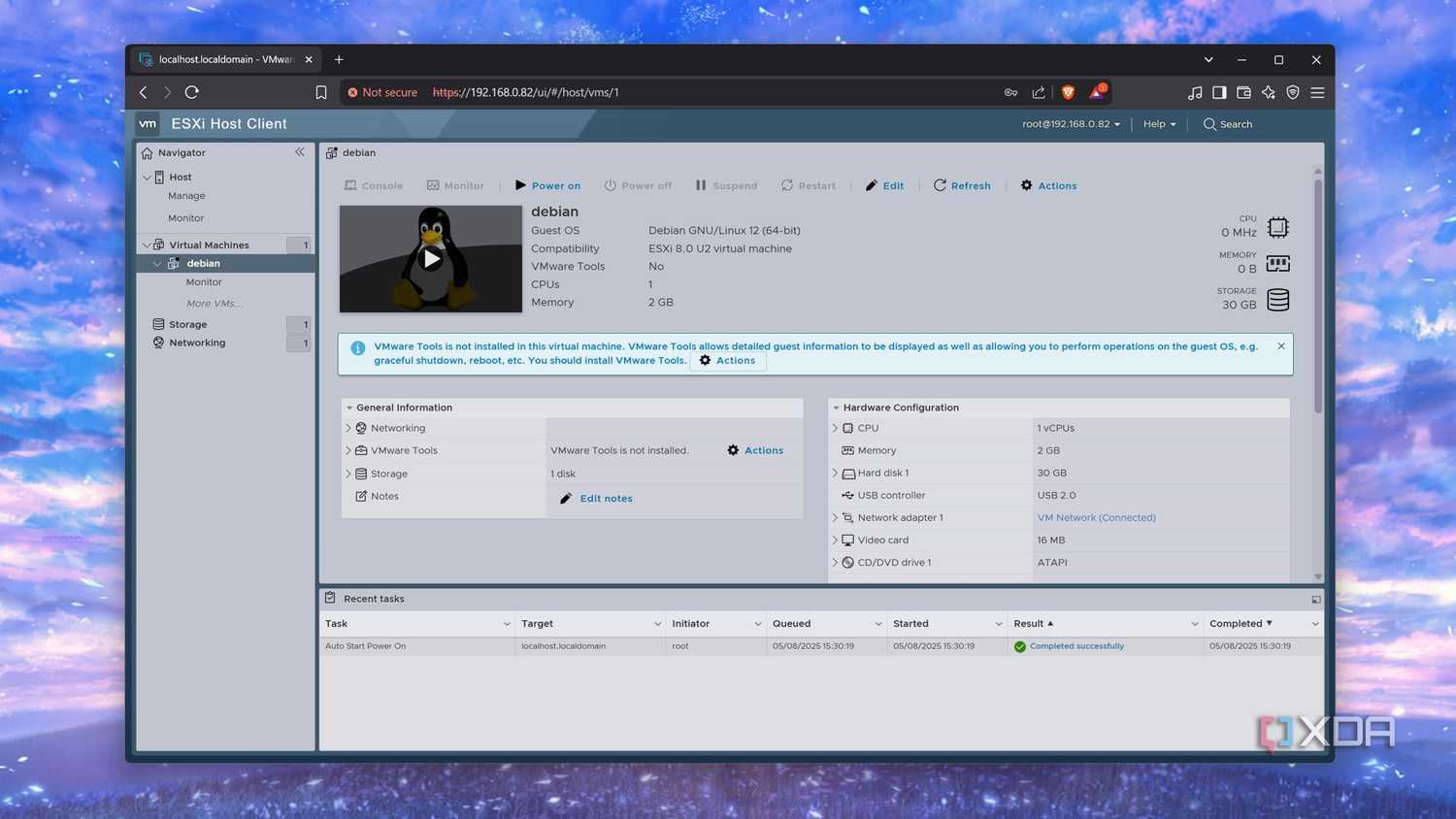Click the Memory usage icon
1456x819 pixels.
point(1278,263)
